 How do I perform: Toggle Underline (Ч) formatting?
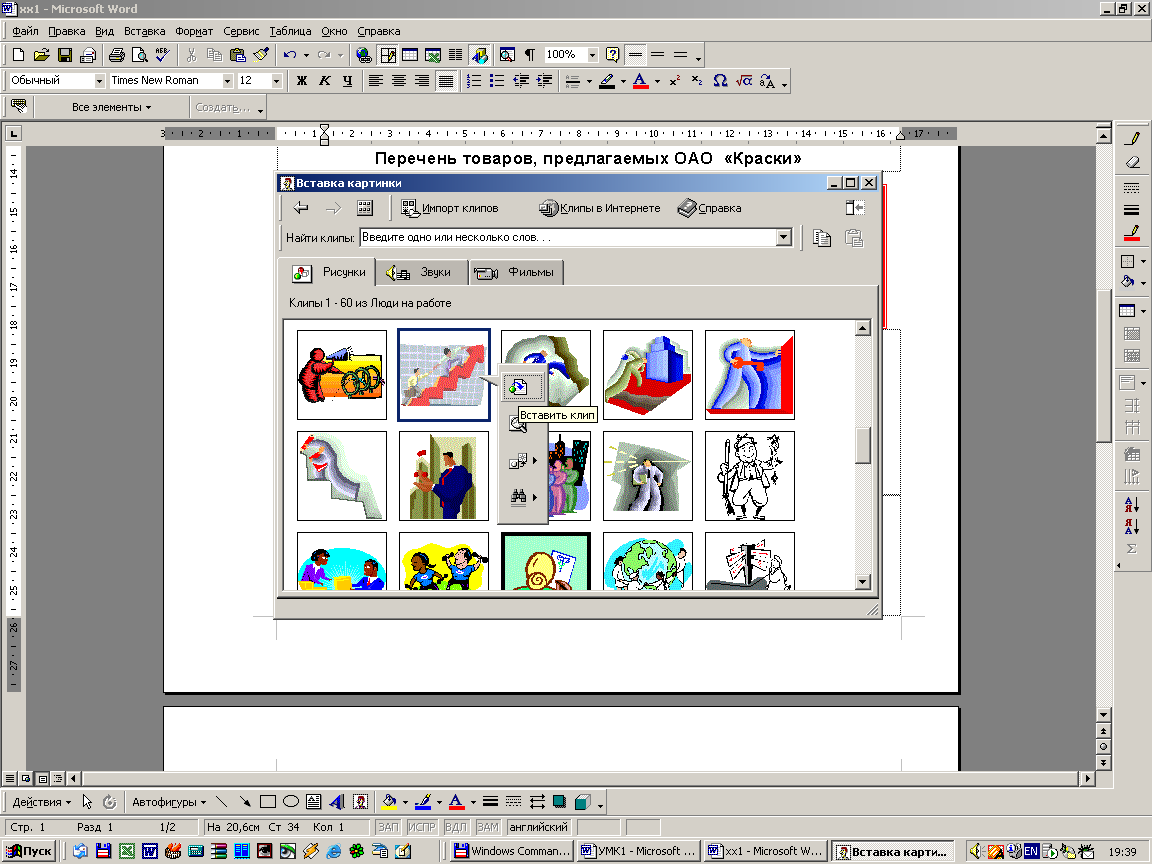pos(348,81)
